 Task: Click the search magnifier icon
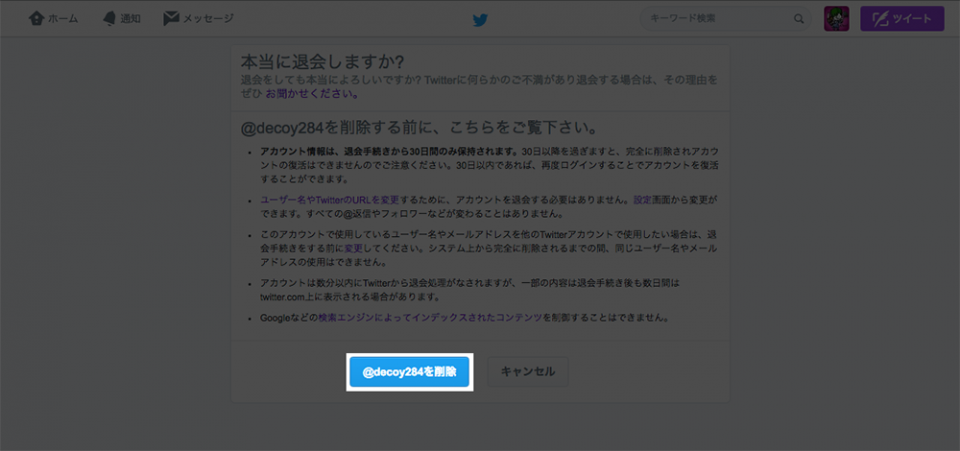(798, 19)
